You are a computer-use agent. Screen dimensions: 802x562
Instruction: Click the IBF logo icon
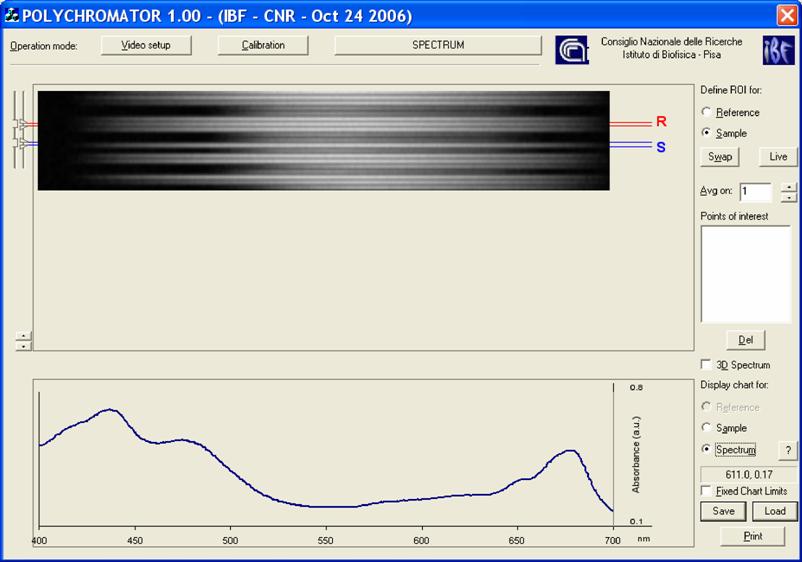[778, 51]
